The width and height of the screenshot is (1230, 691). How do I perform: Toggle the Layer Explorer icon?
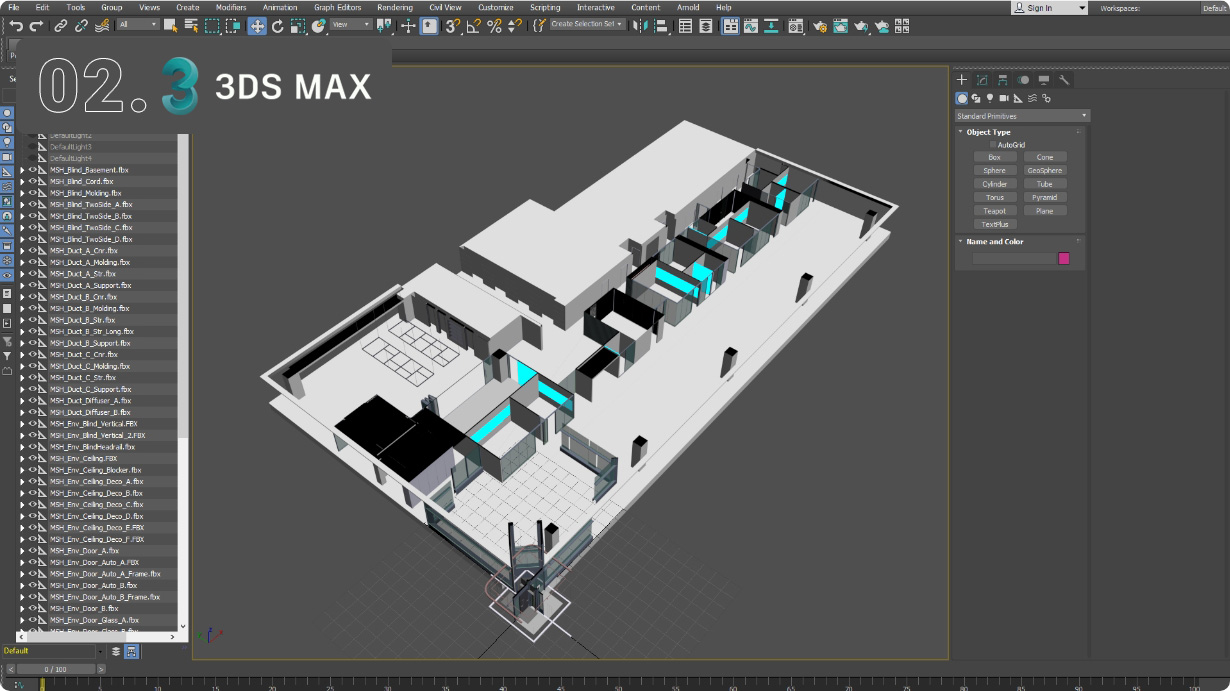pos(706,26)
